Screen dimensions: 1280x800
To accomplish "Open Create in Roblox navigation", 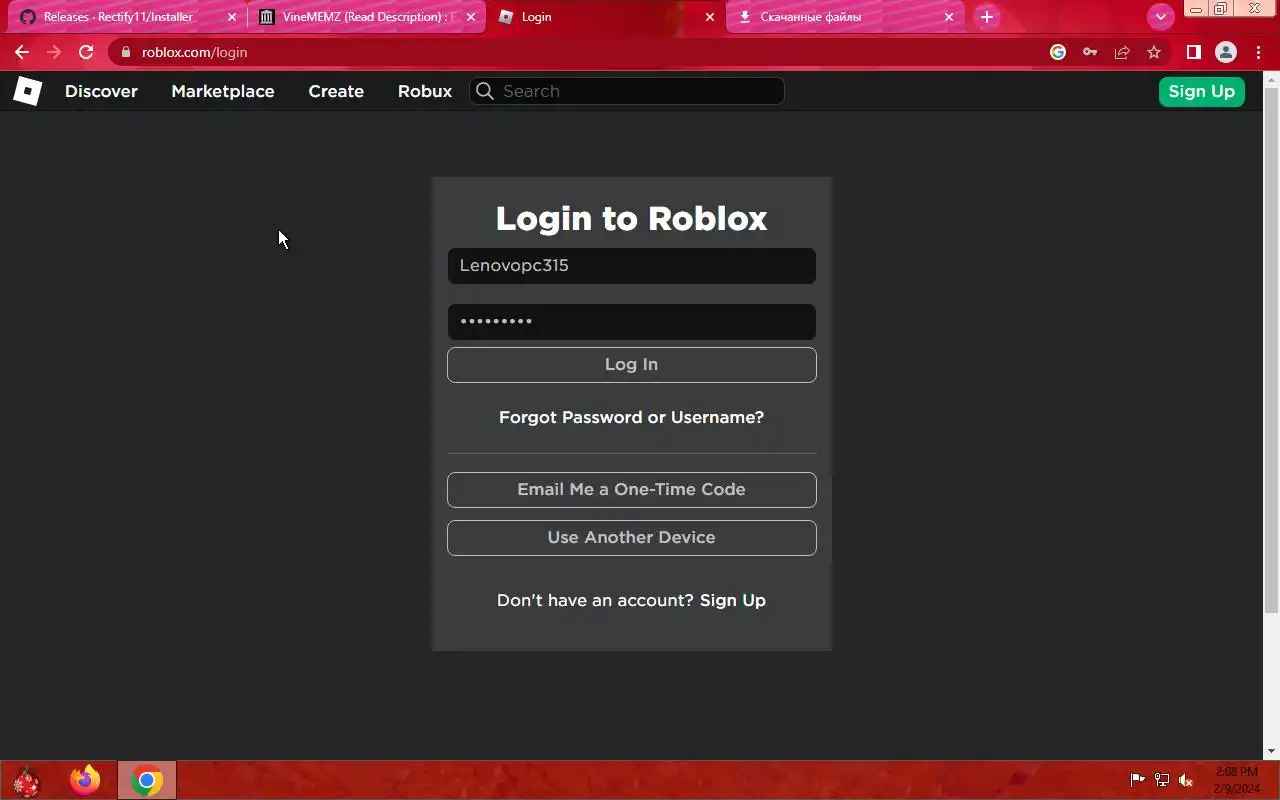I will point(336,91).
